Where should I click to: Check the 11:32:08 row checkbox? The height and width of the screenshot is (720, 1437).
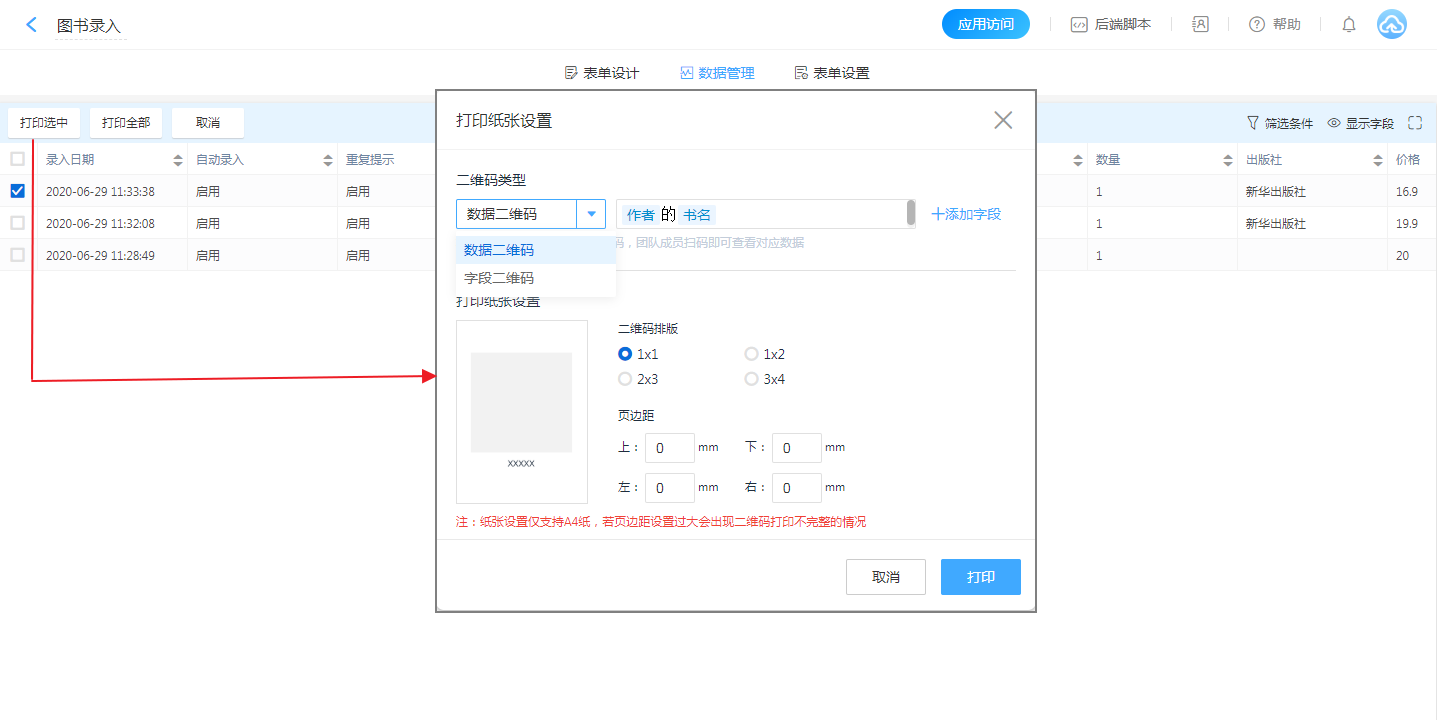[x=17, y=223]
